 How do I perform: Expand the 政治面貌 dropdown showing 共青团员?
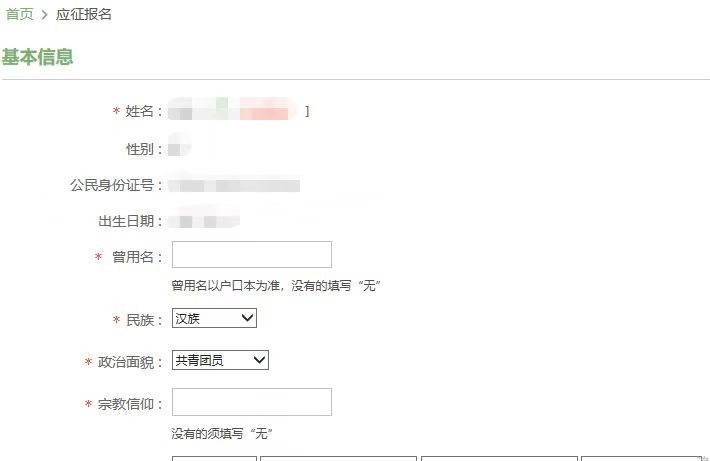(x=220, y=360)
